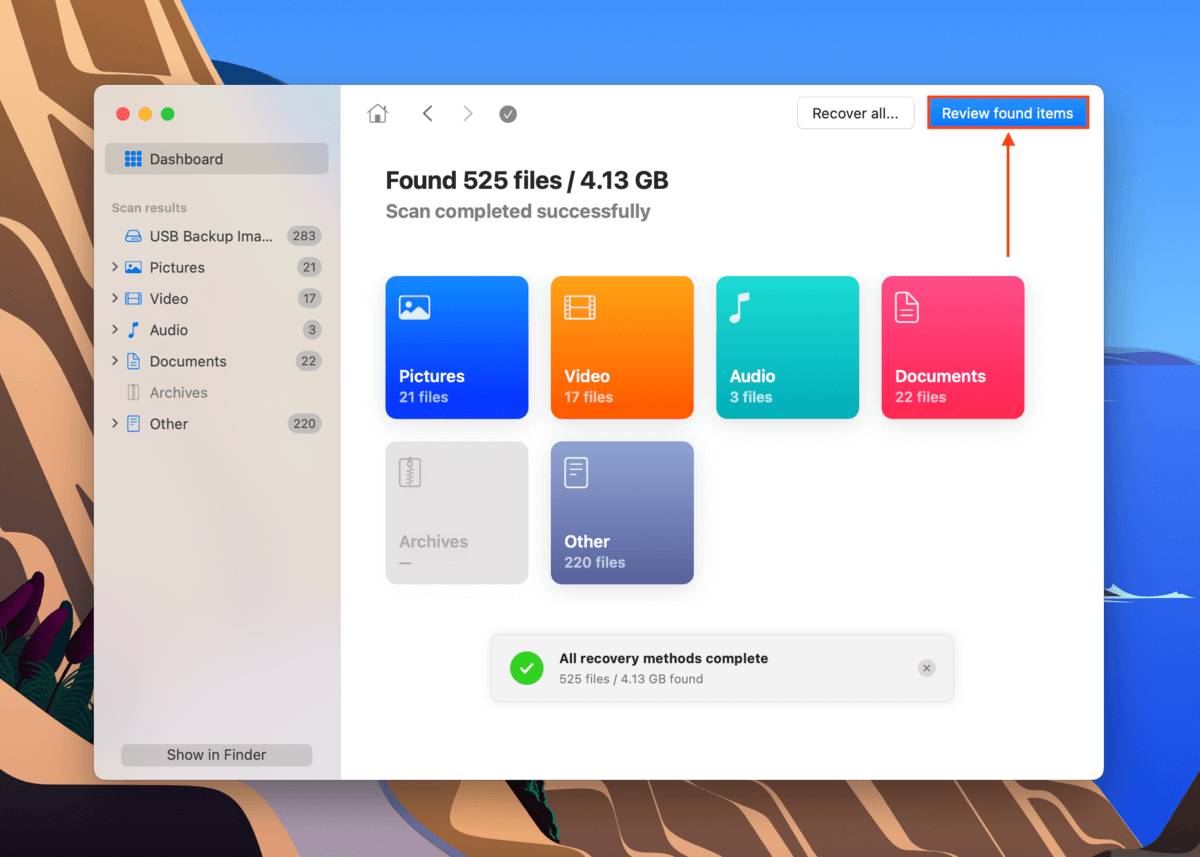Select Pictures in the sidebar list
The height and width of the screenshot is (857, 1200).
tap(216, 267)
